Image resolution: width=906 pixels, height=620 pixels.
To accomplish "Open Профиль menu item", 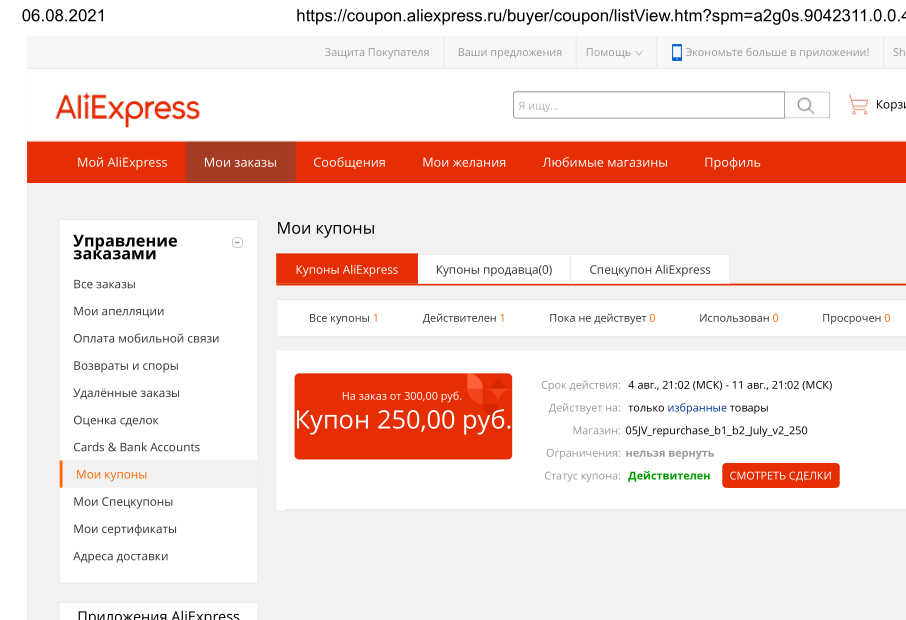I will click(732, 162).
